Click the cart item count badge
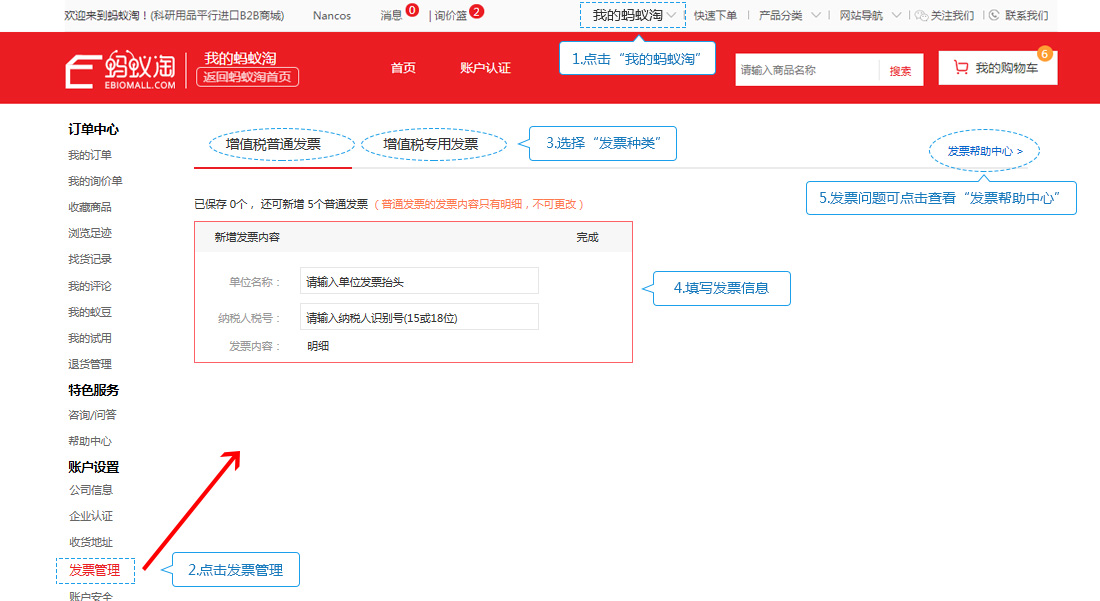 (1044, 53)
